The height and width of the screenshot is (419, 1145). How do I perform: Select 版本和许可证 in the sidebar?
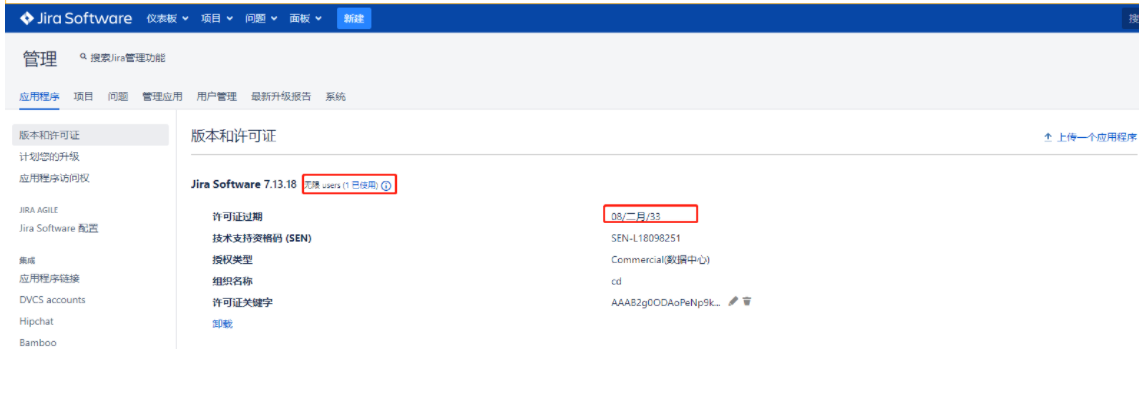tap(91, 135)
